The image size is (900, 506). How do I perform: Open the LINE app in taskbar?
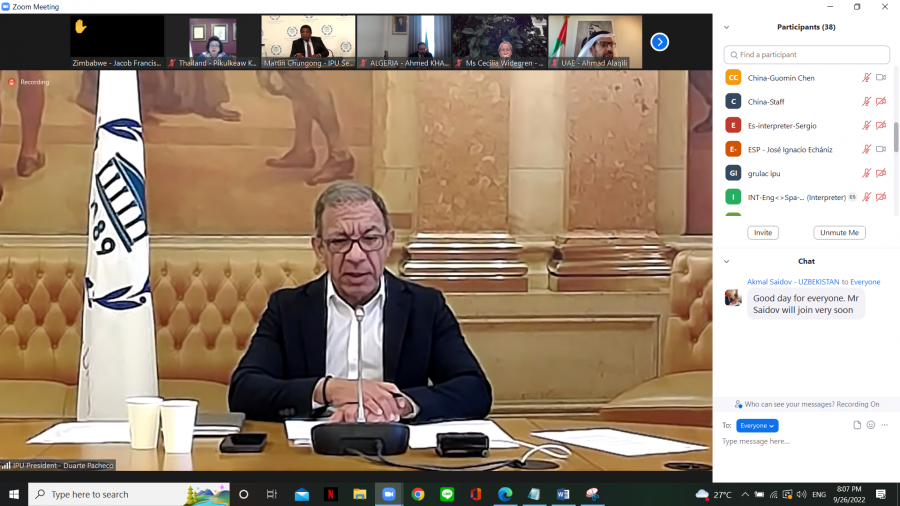pos(447,494)
